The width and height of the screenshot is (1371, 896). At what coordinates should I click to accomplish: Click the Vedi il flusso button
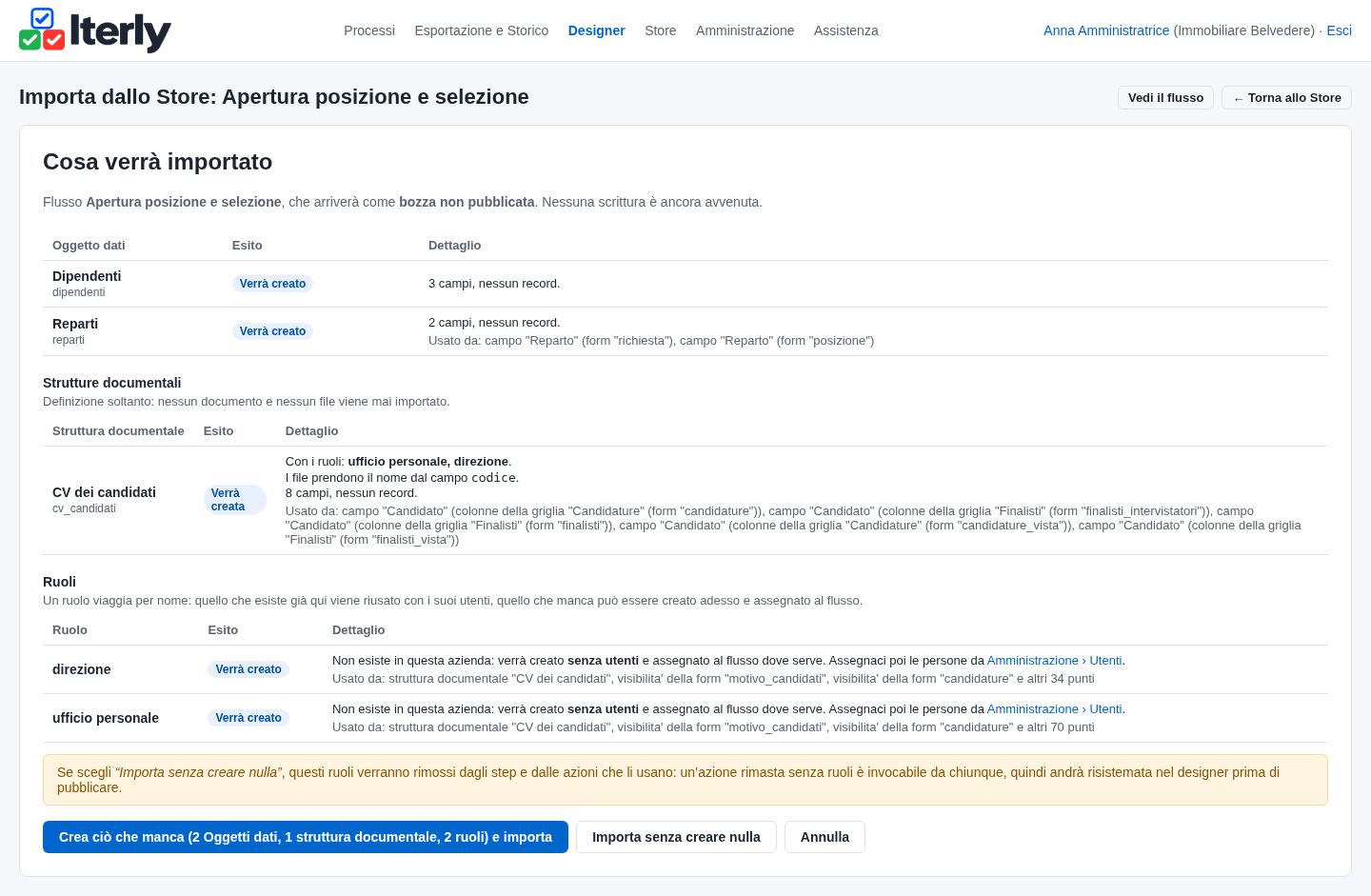click(x=1165, y=98)
